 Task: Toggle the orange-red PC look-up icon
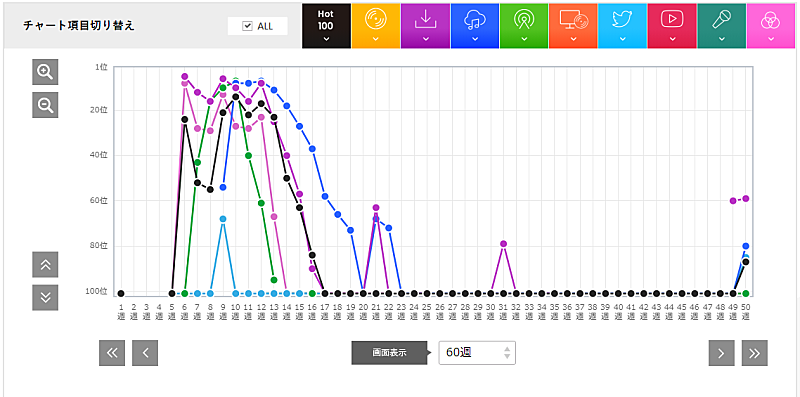click(573, 26)
